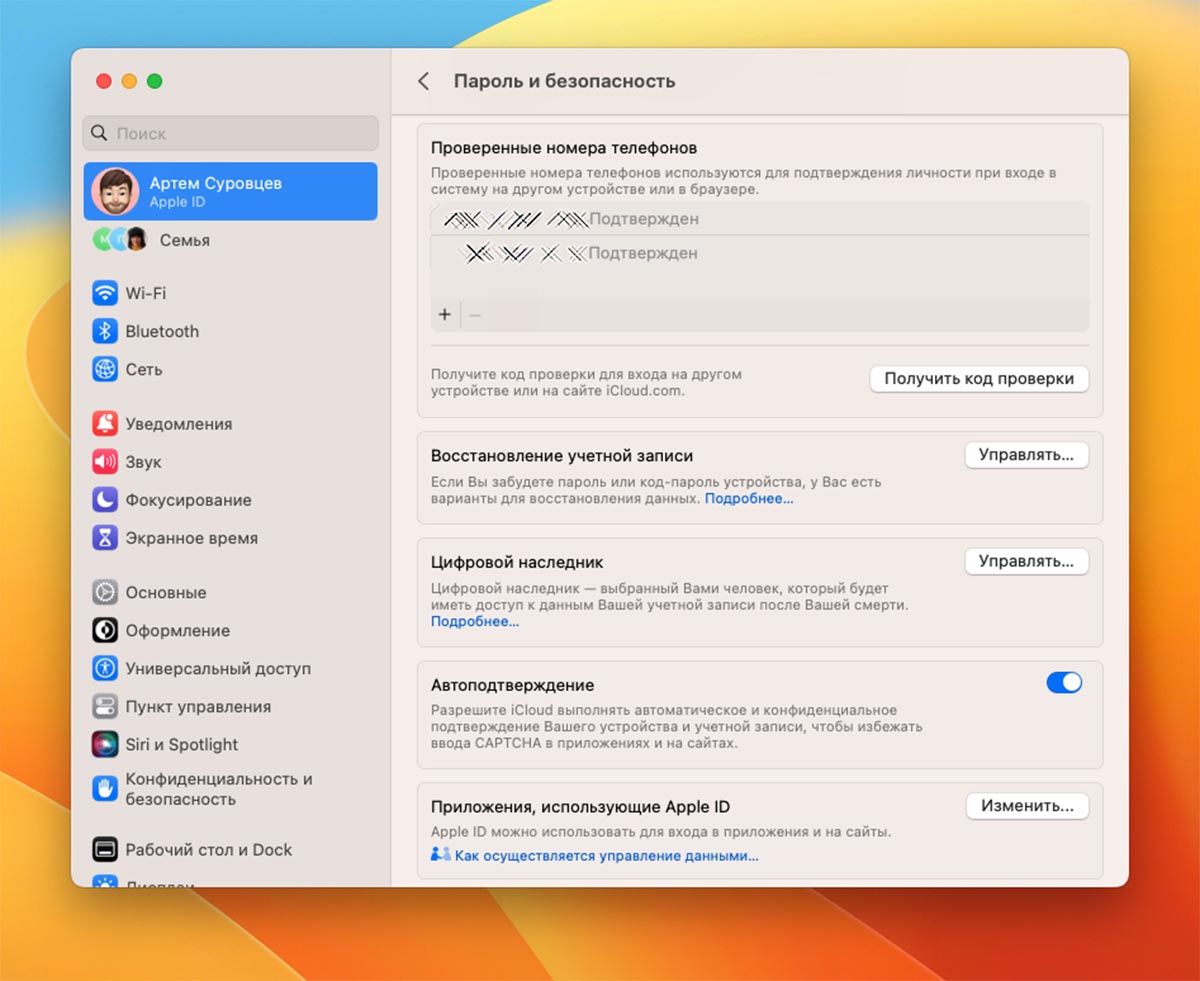Toggle Автоподтверждение switch off
This screenshot has height=981, width=1200.
[x=1064, y=682]
